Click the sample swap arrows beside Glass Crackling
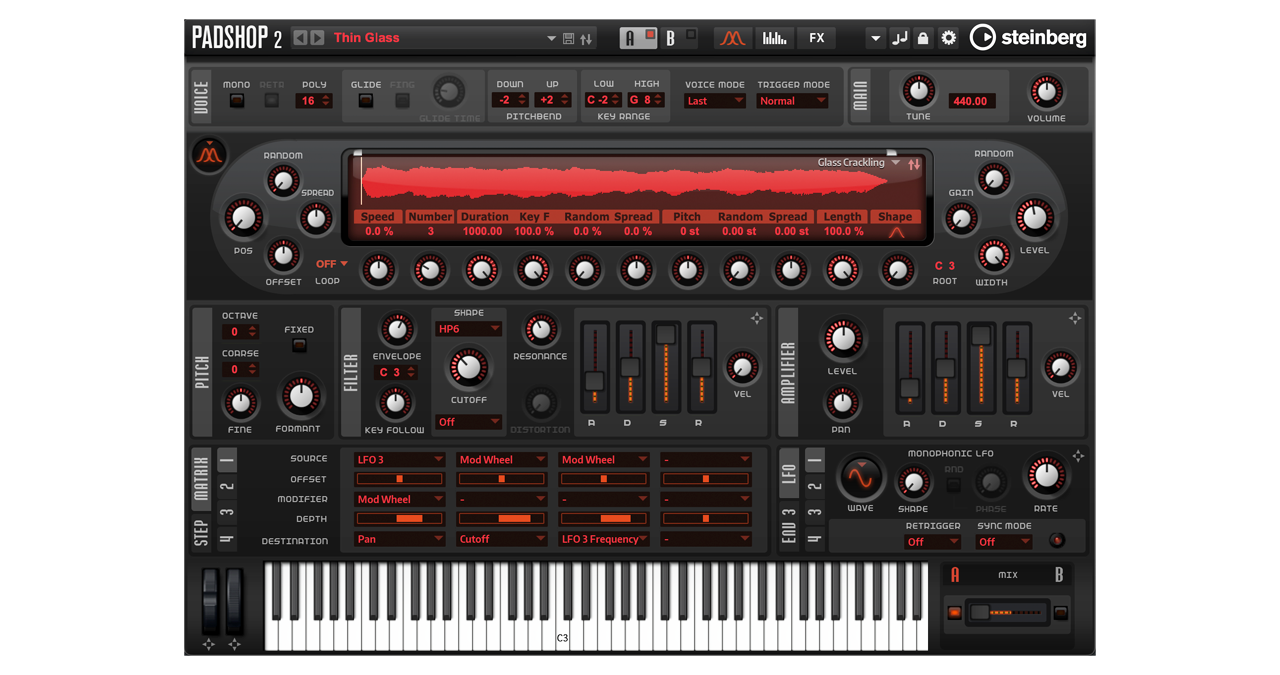The image size is (1280, 675). pos(914,163)
